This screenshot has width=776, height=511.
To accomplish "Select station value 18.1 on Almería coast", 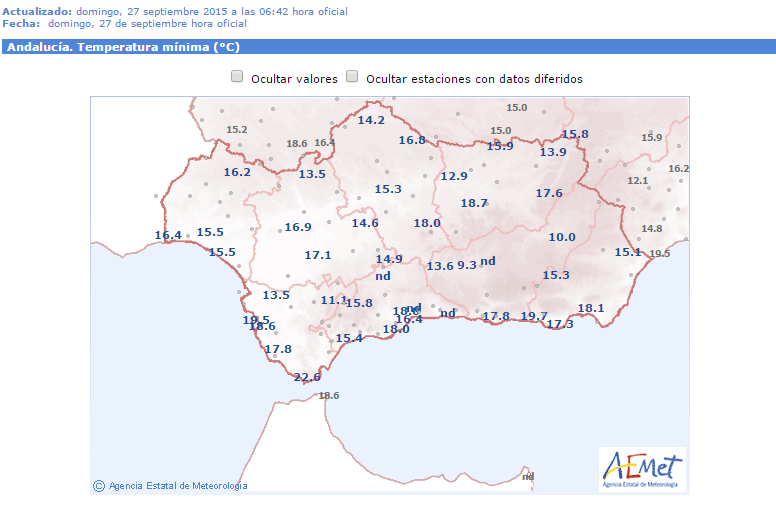I will 591,309.
